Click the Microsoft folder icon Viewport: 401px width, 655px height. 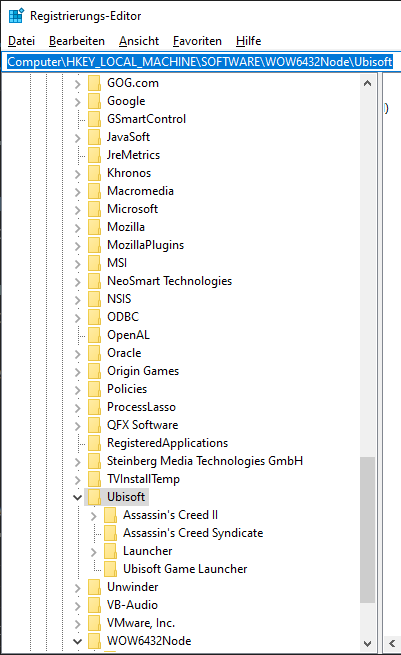(94, 209)
